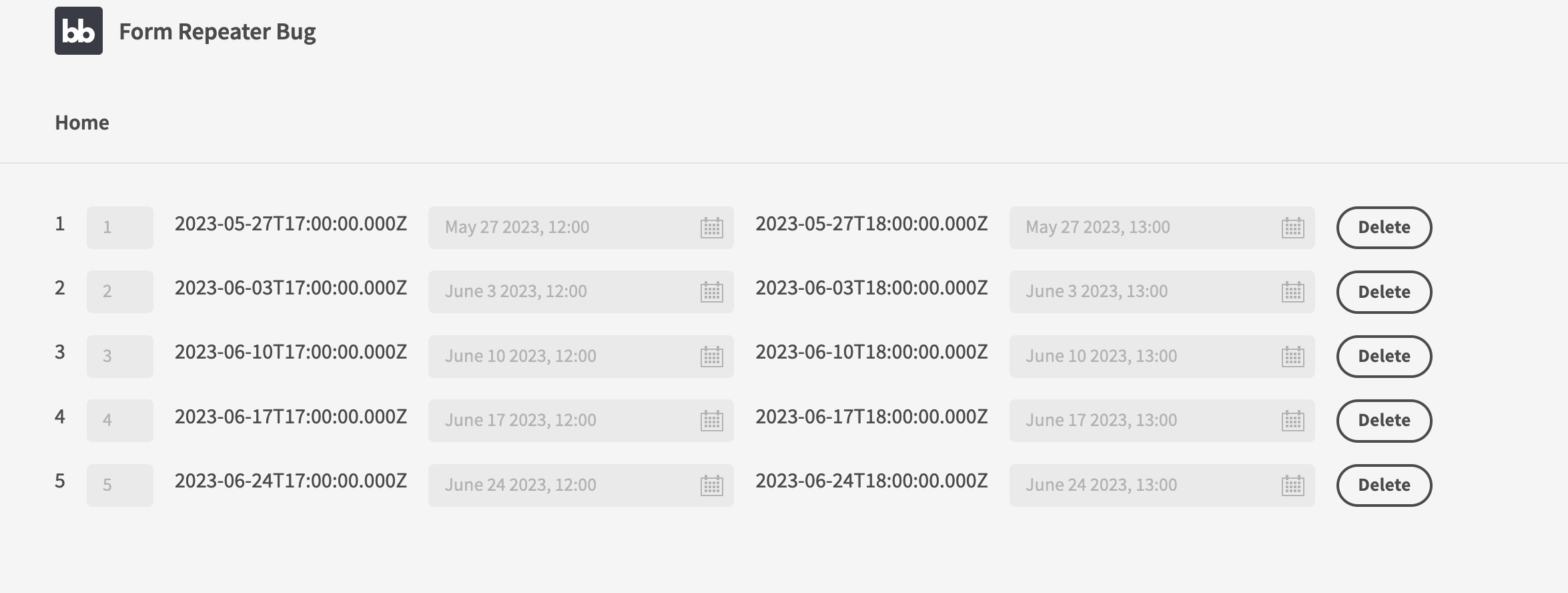This screenshot has width=1568, height=593.
Task: Click the calendar icon beside June 3 13:00
Action: click(1293, 291)
